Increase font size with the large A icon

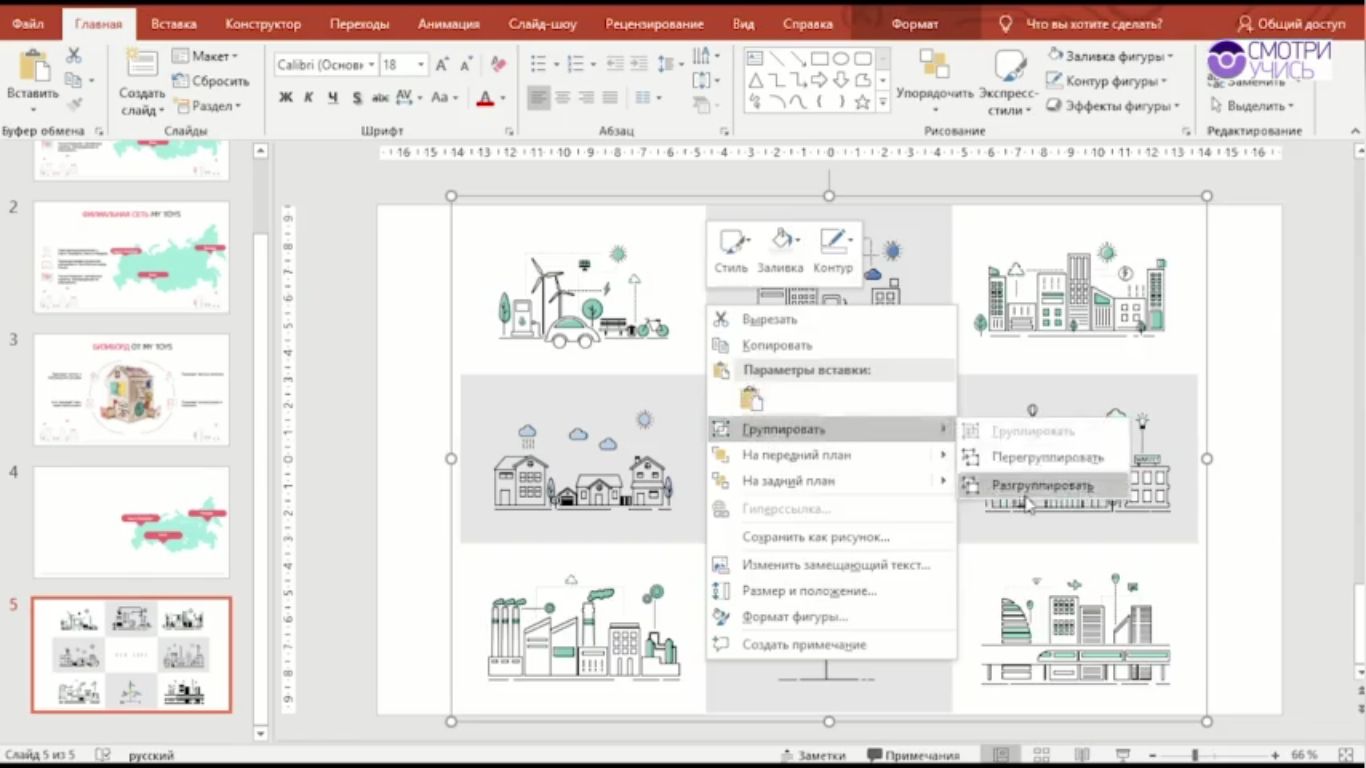442,65
